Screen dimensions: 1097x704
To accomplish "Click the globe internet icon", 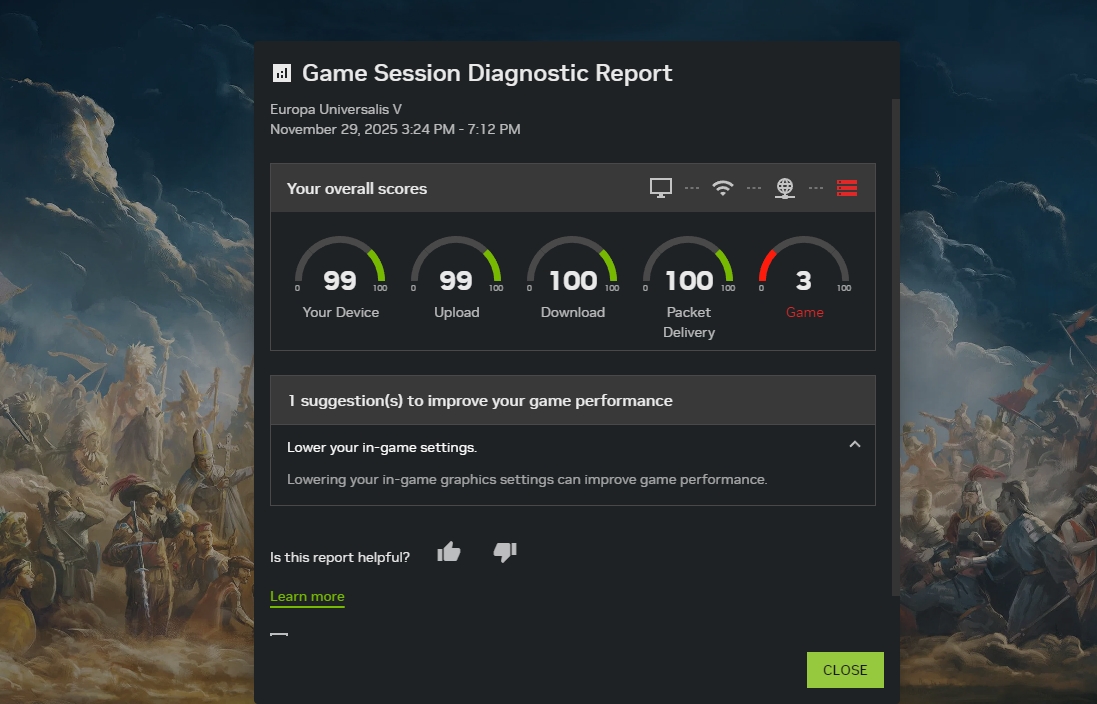I will (785, 188).
